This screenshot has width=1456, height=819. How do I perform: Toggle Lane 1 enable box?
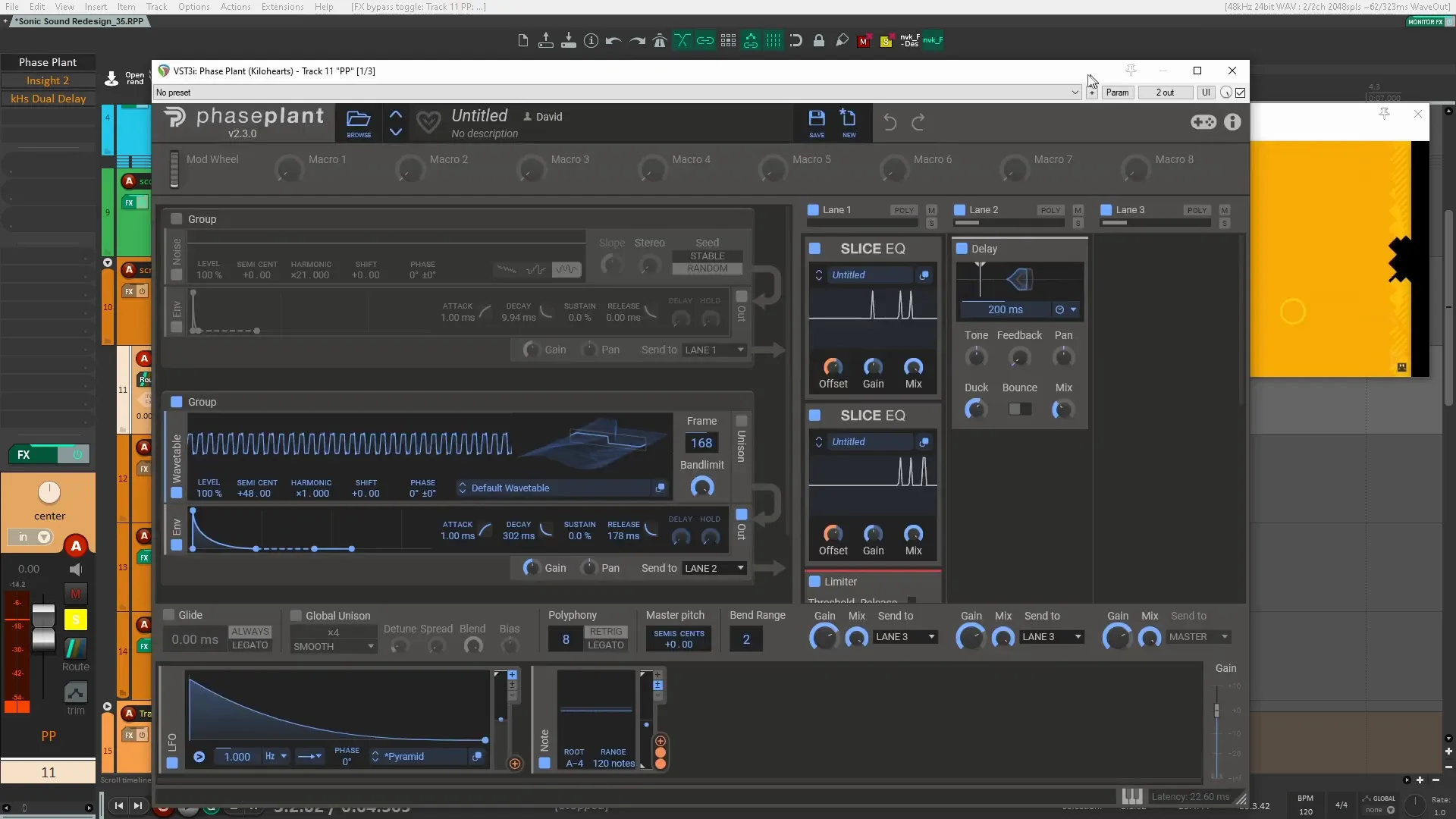point(813,210)
